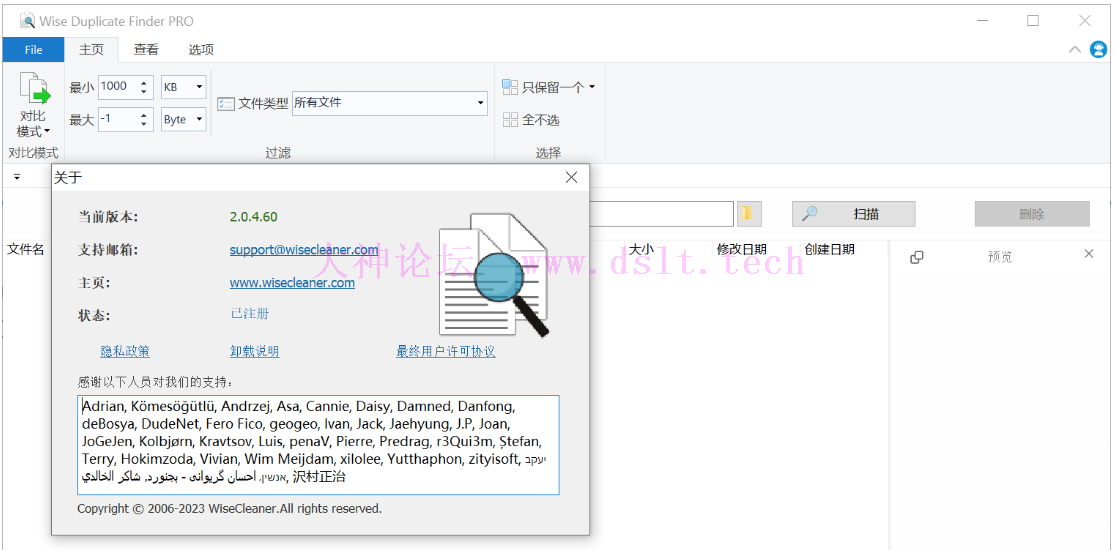The height and width of the screenshot is (550, 1115).
Task: Open the 卸载说明 uninstall instructions link
Action: coord(255,351)
